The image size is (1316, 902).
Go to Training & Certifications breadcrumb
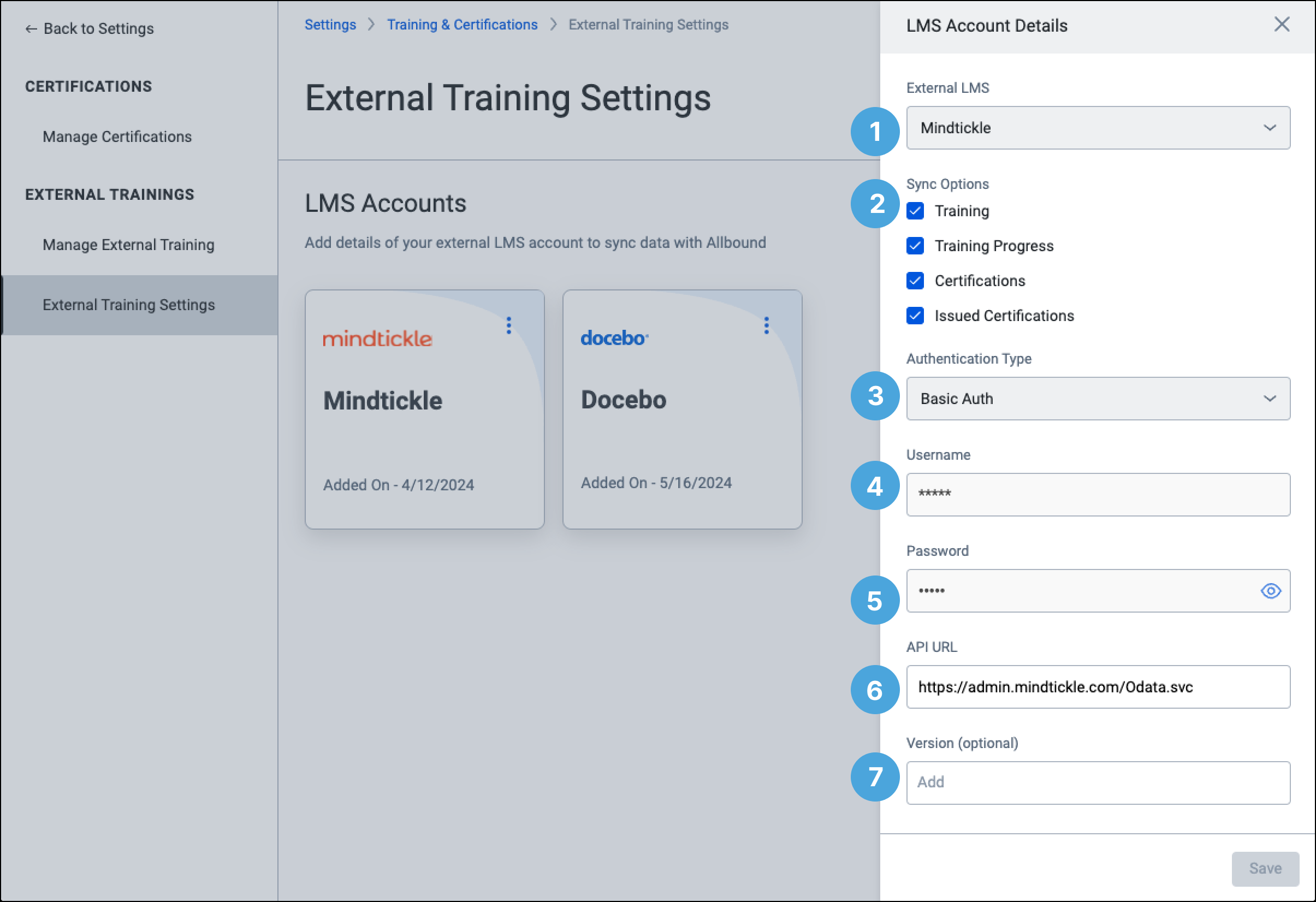point(462,25)
